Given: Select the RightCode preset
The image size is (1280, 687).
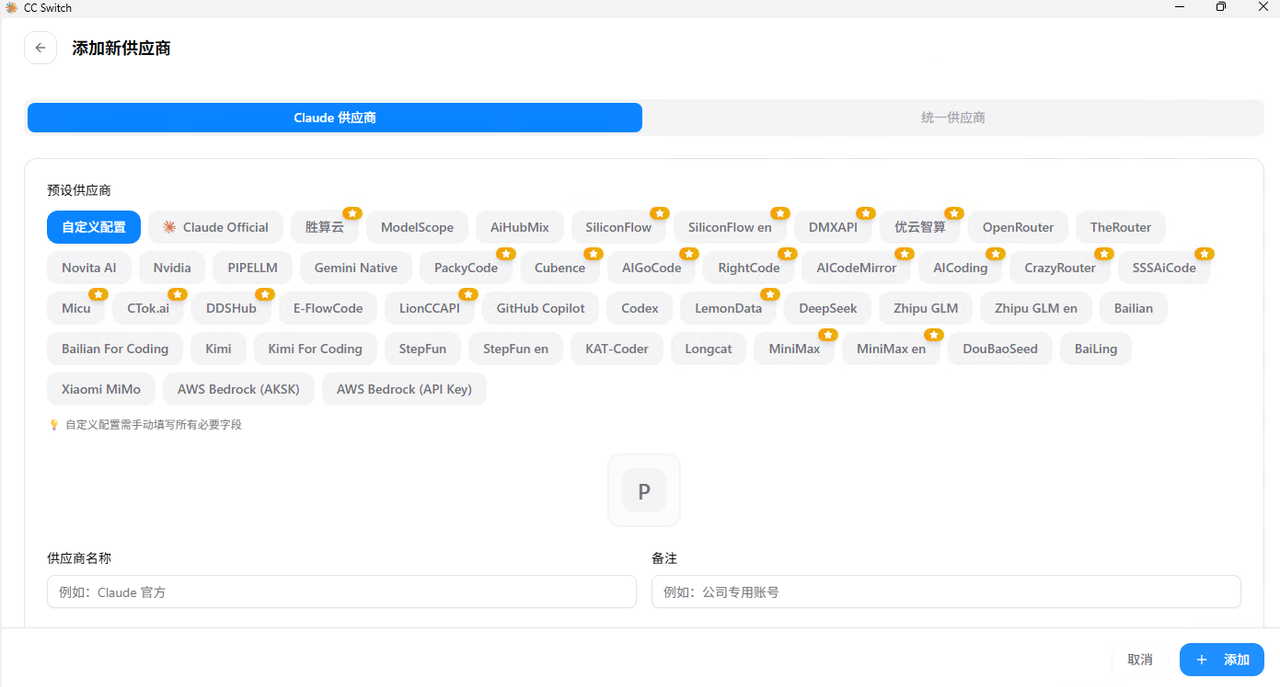Looking at the screenshot, I should coord(749,268).
